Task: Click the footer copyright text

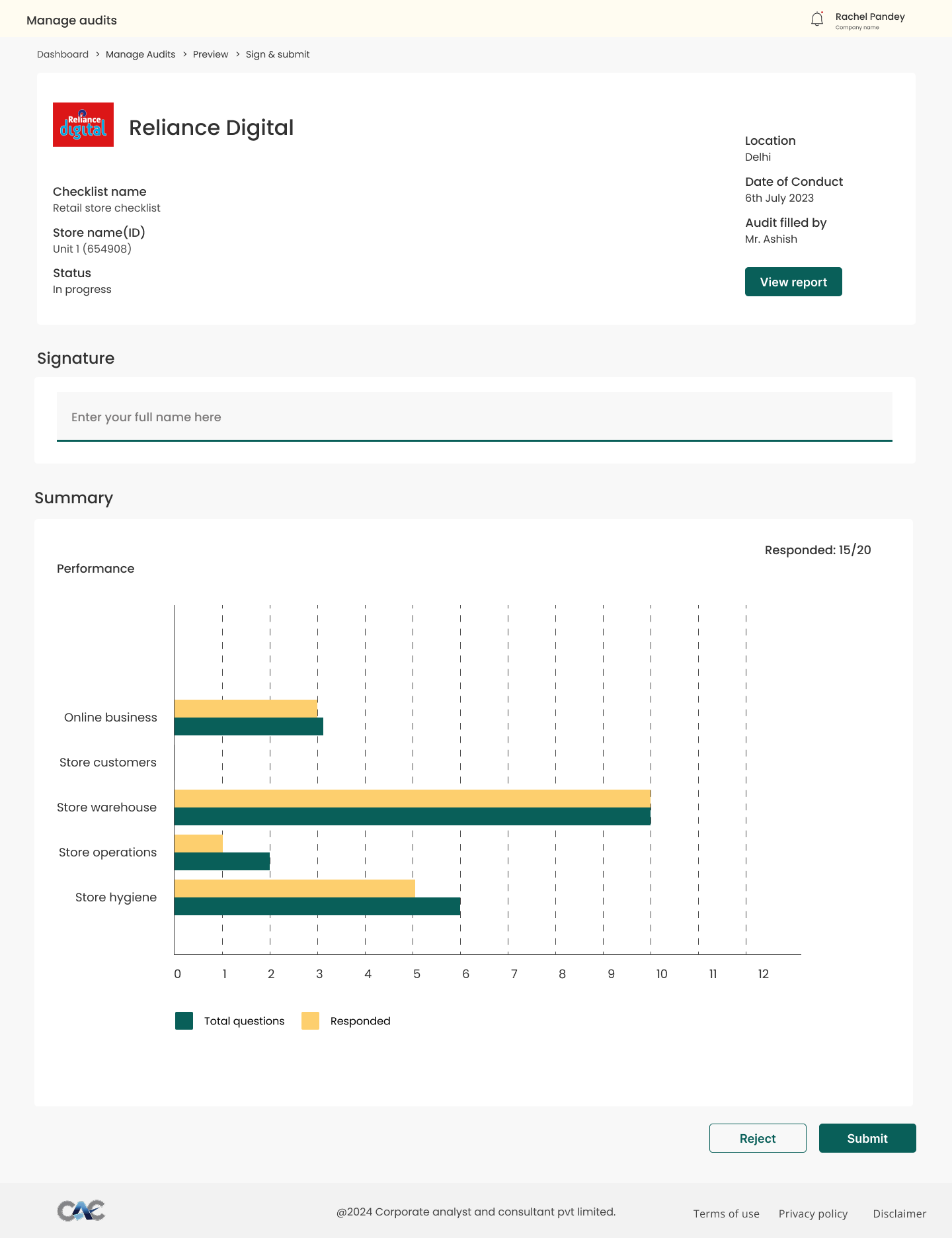Action: point(476,1212)
